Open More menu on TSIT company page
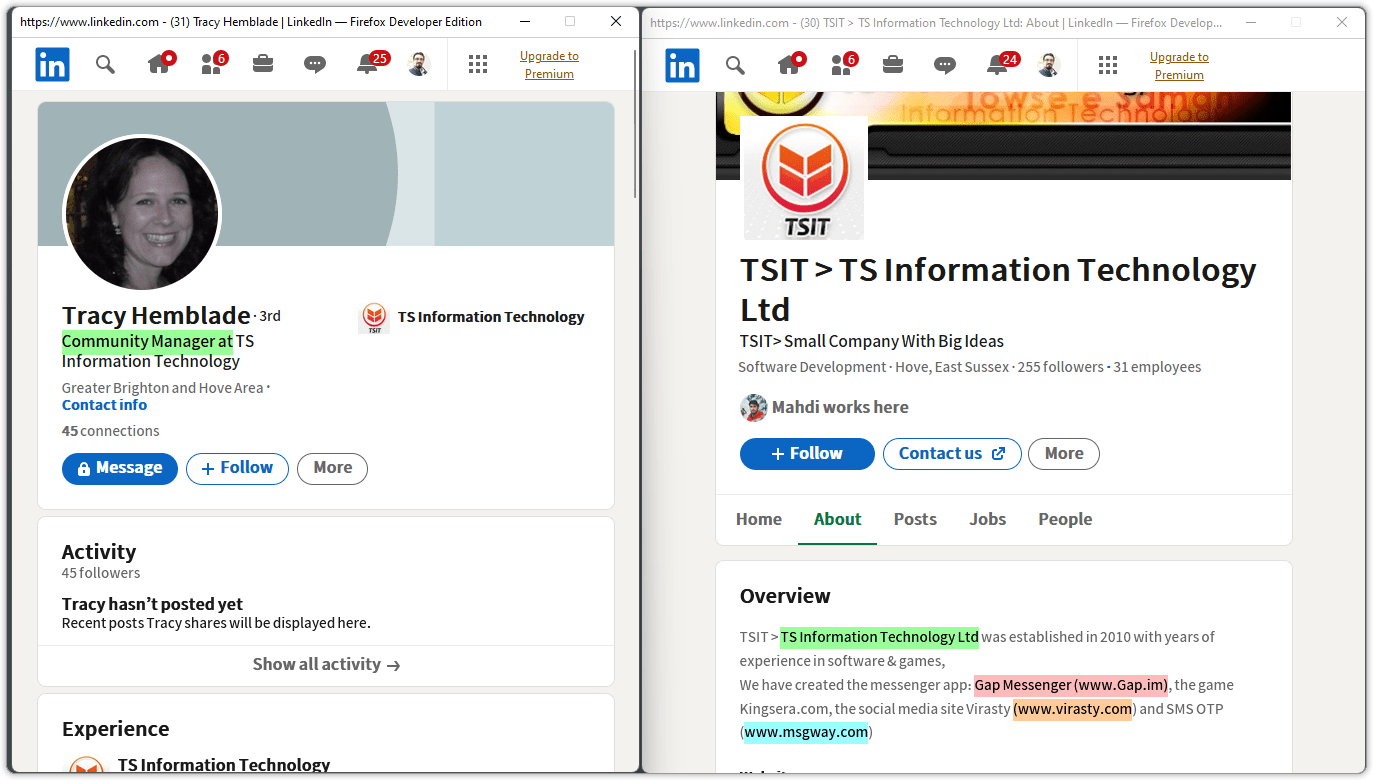This screenshot has width=1373, height=780. (1063, 454)
